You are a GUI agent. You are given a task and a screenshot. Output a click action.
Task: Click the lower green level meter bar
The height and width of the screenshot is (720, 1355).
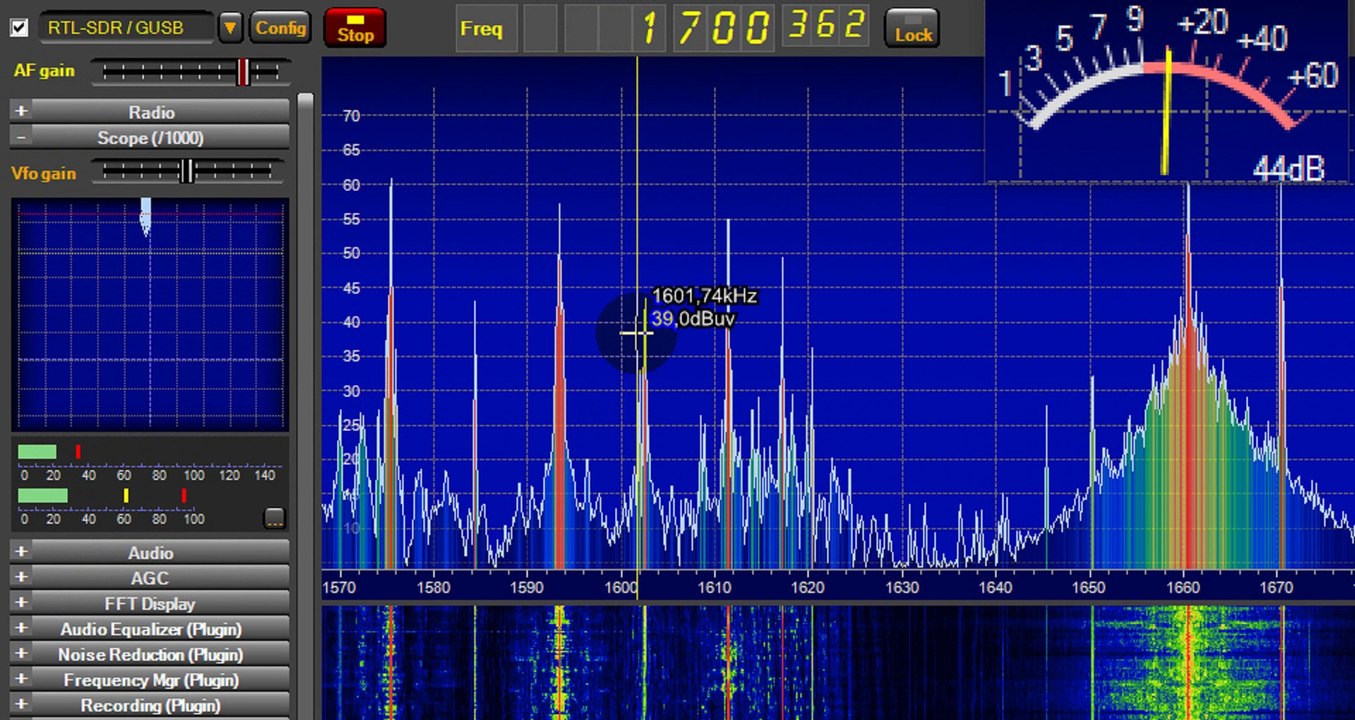(43, 495)
